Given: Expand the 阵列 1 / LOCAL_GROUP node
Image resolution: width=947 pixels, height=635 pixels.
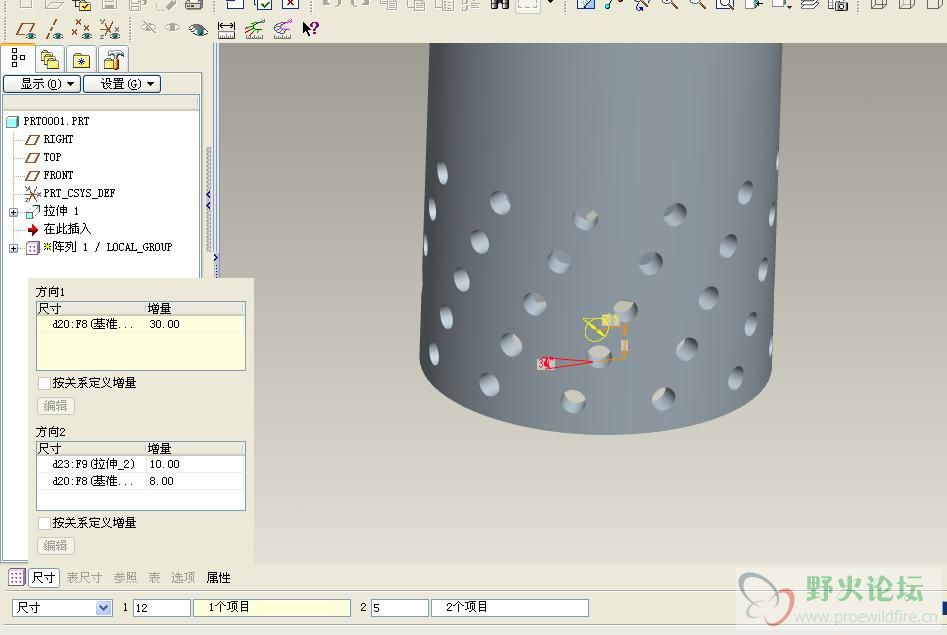Looking at the screenshot, I should (13, 248).
